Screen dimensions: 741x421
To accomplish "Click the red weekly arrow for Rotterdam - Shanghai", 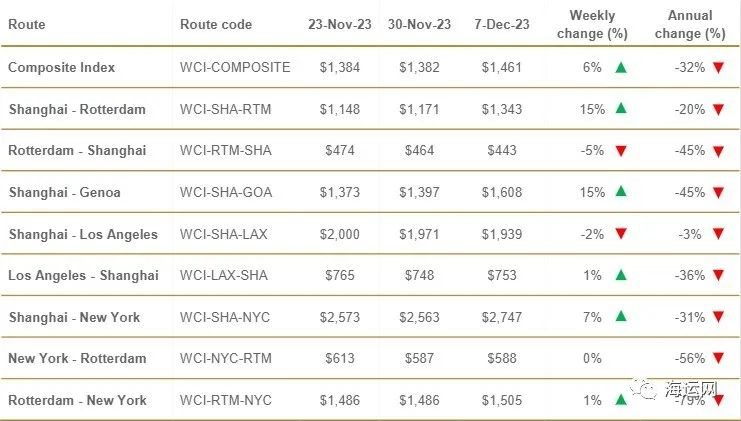I will [x=621, y=151].
